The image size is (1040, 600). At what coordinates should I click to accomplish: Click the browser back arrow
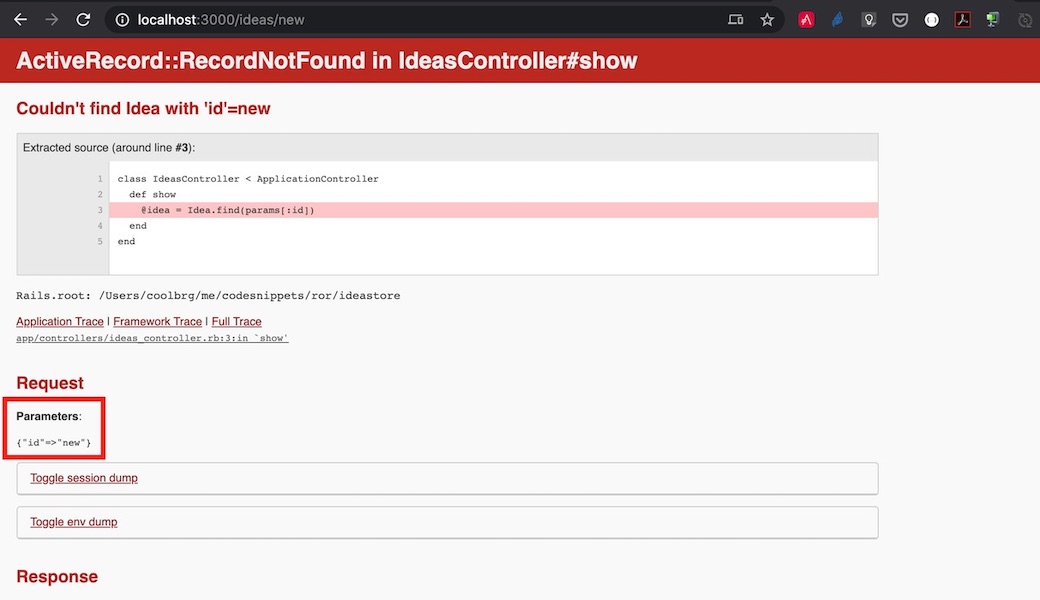pos(20,19)
